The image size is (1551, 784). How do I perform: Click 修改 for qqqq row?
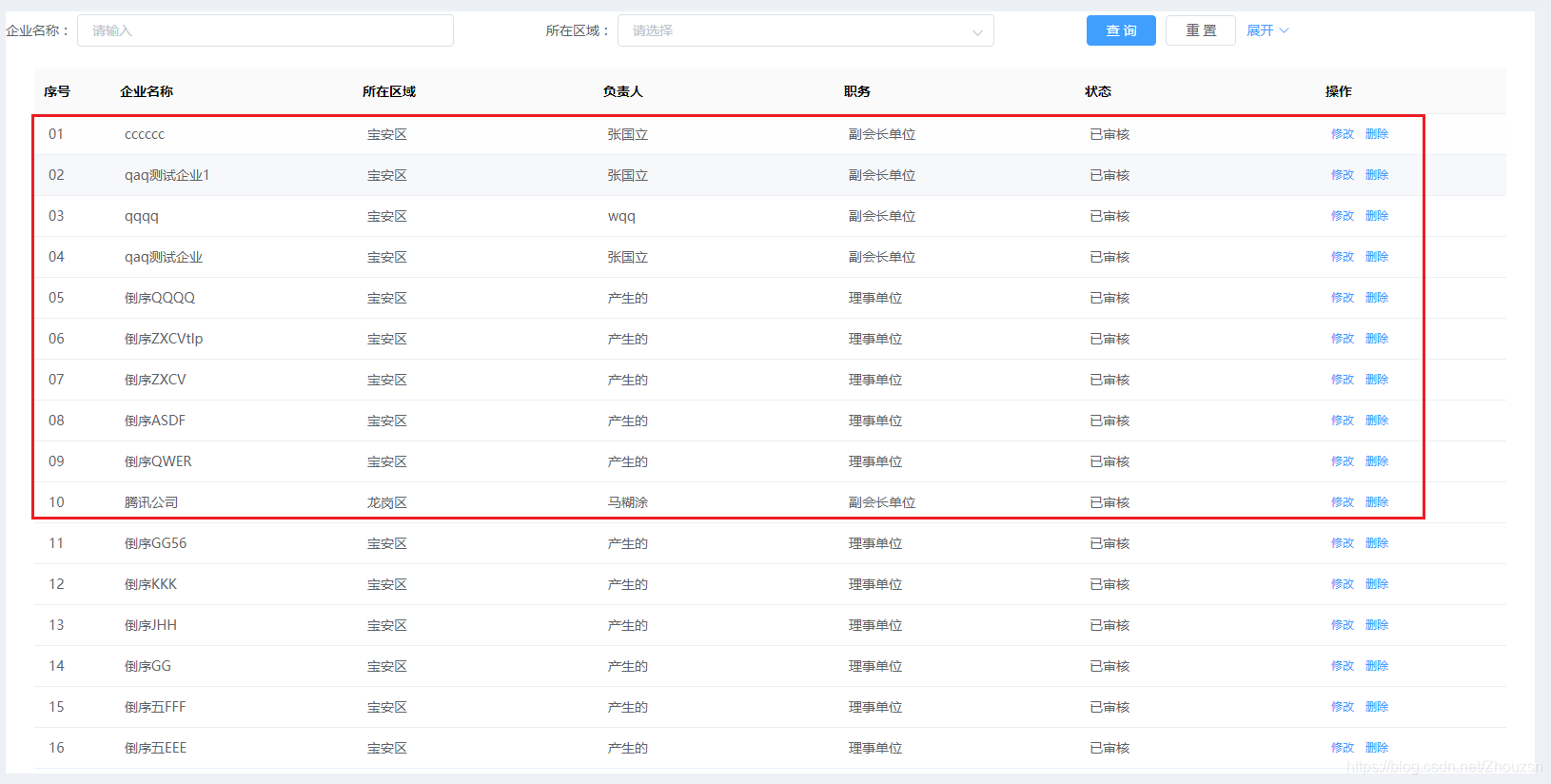(1343, 216)
